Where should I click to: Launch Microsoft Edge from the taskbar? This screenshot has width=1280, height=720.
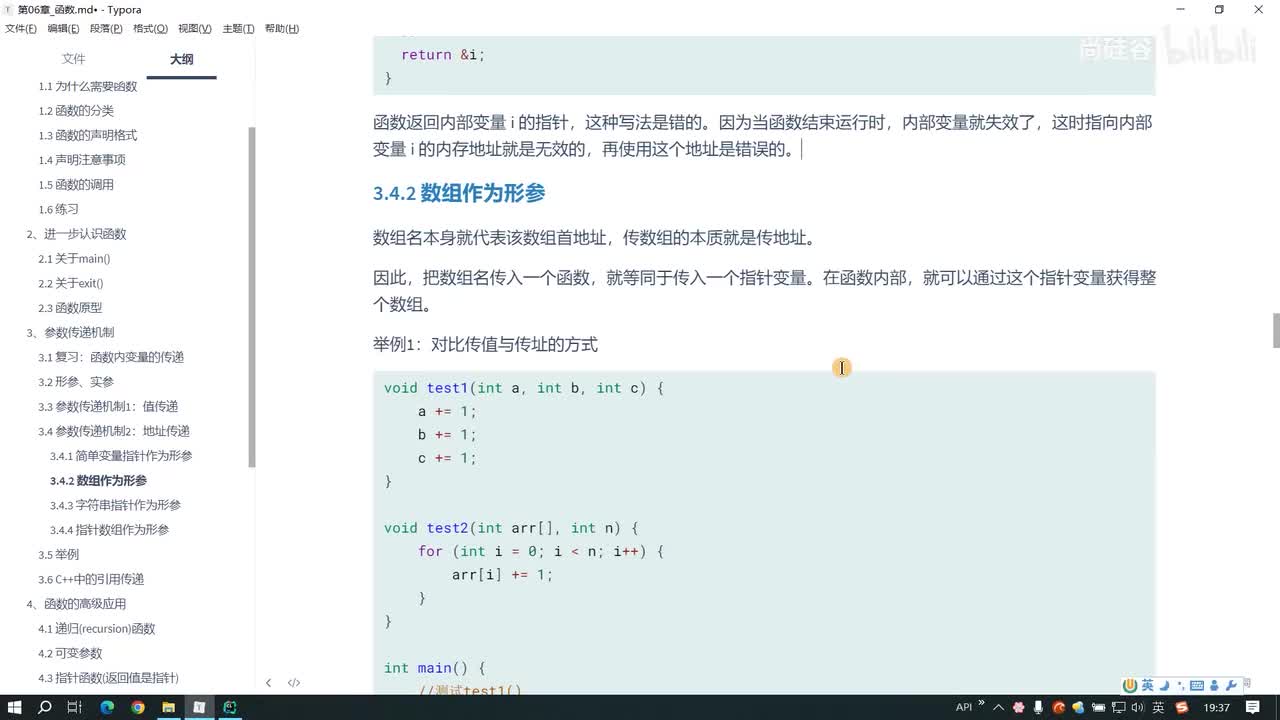107,707
